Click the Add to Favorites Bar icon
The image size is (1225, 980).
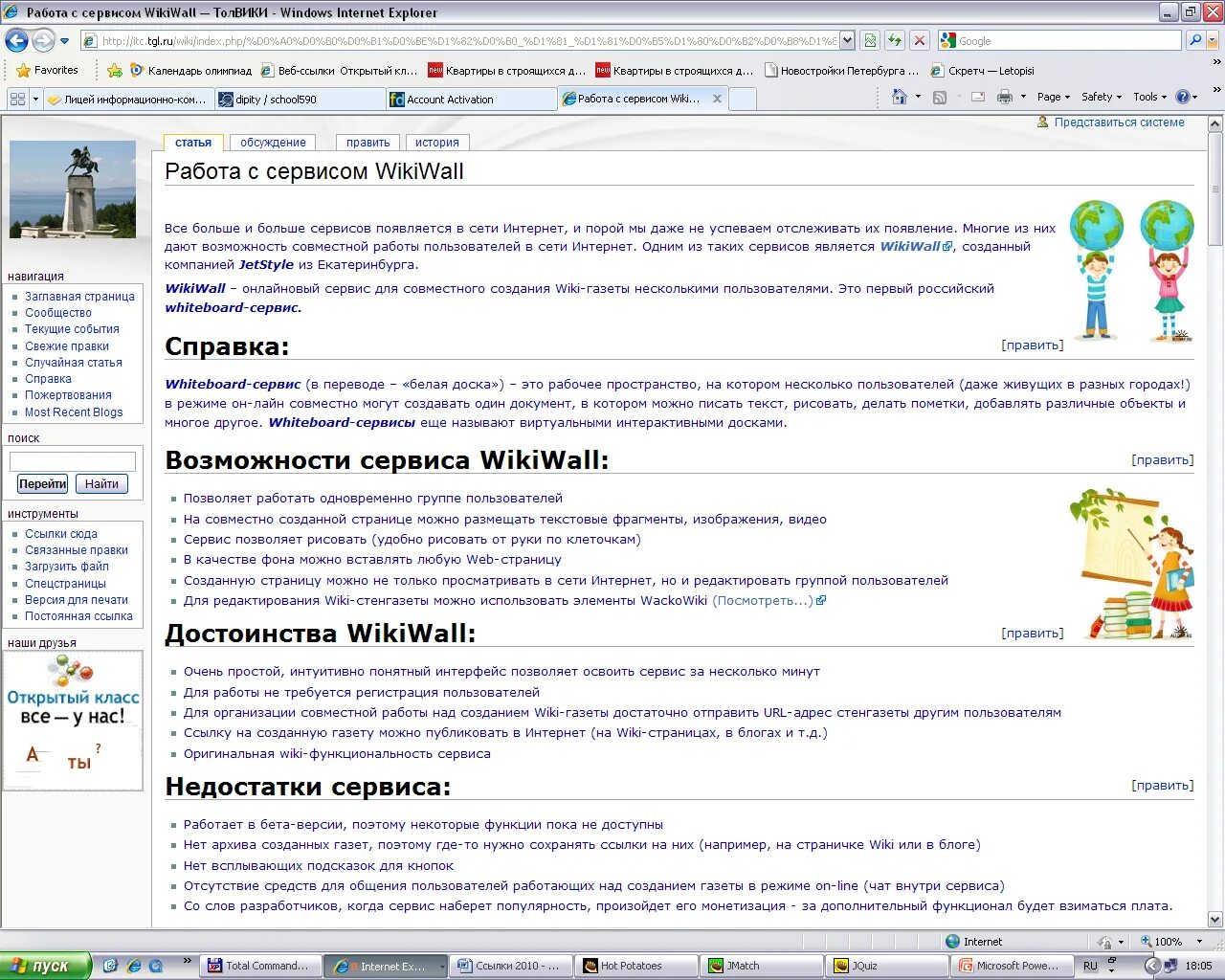click(x=114, y=70)
